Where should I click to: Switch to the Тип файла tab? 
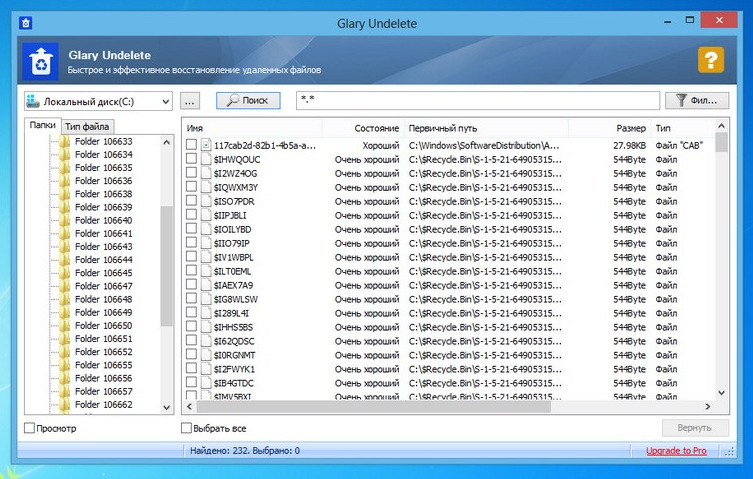87,126
